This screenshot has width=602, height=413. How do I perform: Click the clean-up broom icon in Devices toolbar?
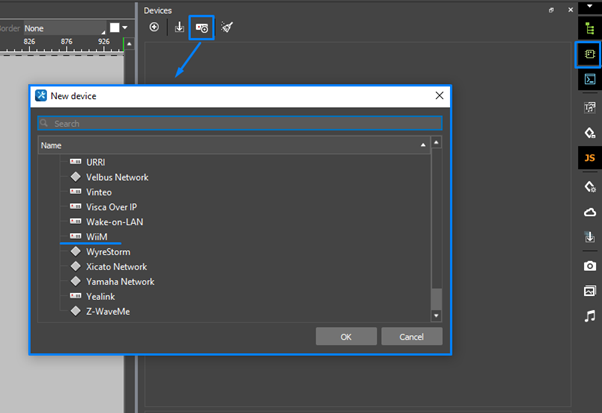tap(227, 28)
